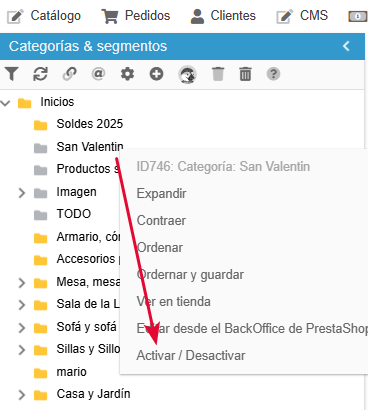Viewport: 368px width, 410px height.
Task: Click the round globe avatar icon
Action: coord(187,74)
